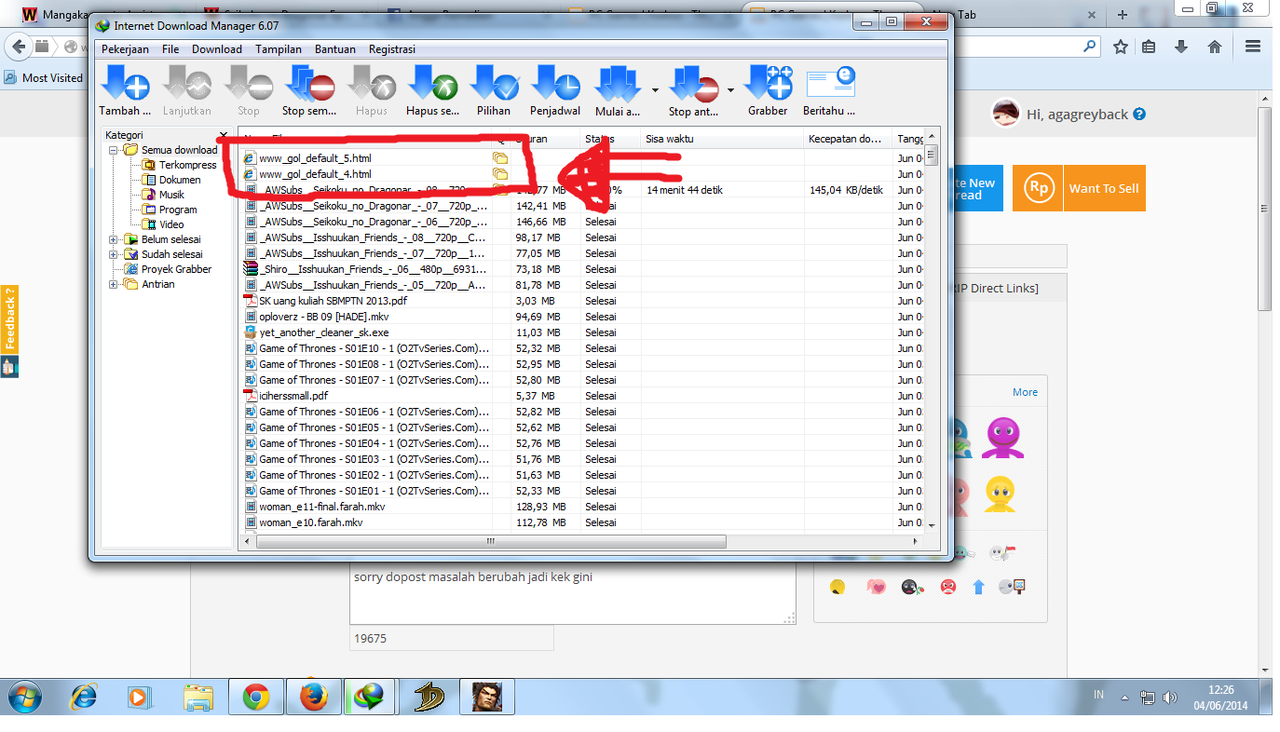Select the www_gol_default_4.html download row
The width and height of the screenshot is (1280, 732).
point(583,174)
